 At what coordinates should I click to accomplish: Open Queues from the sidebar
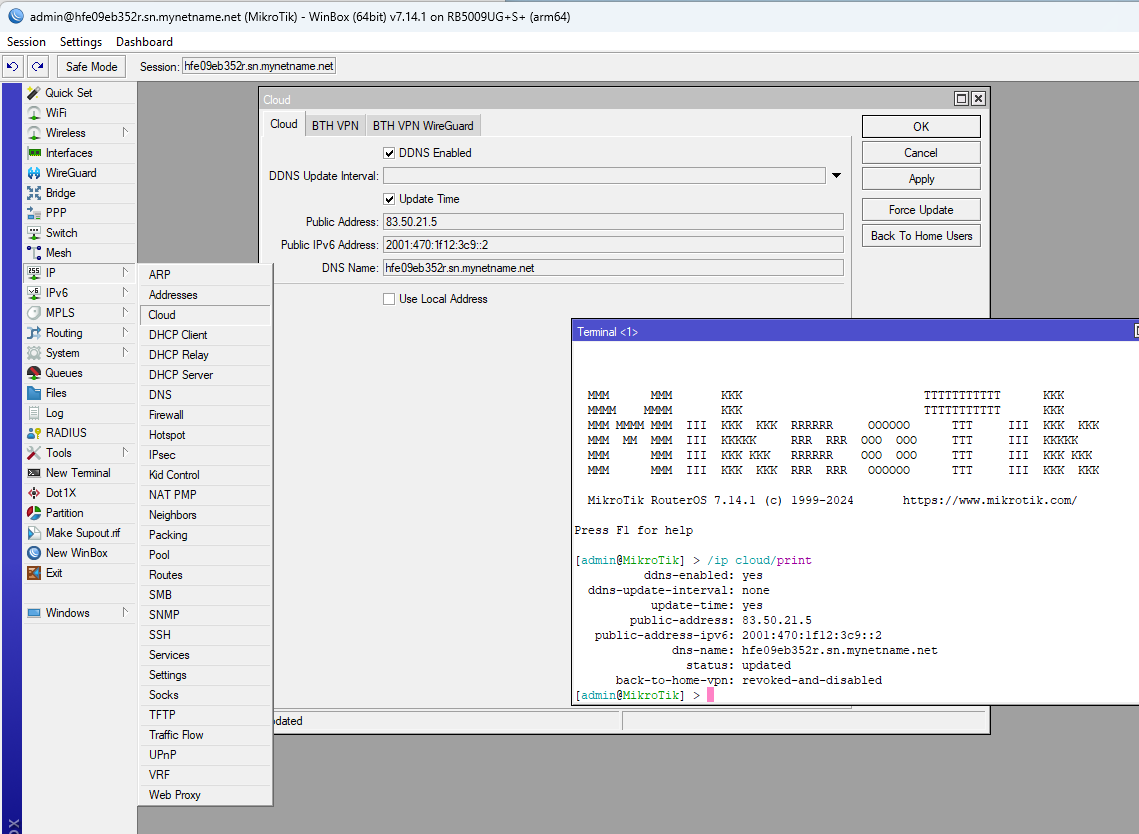point(64,373)
